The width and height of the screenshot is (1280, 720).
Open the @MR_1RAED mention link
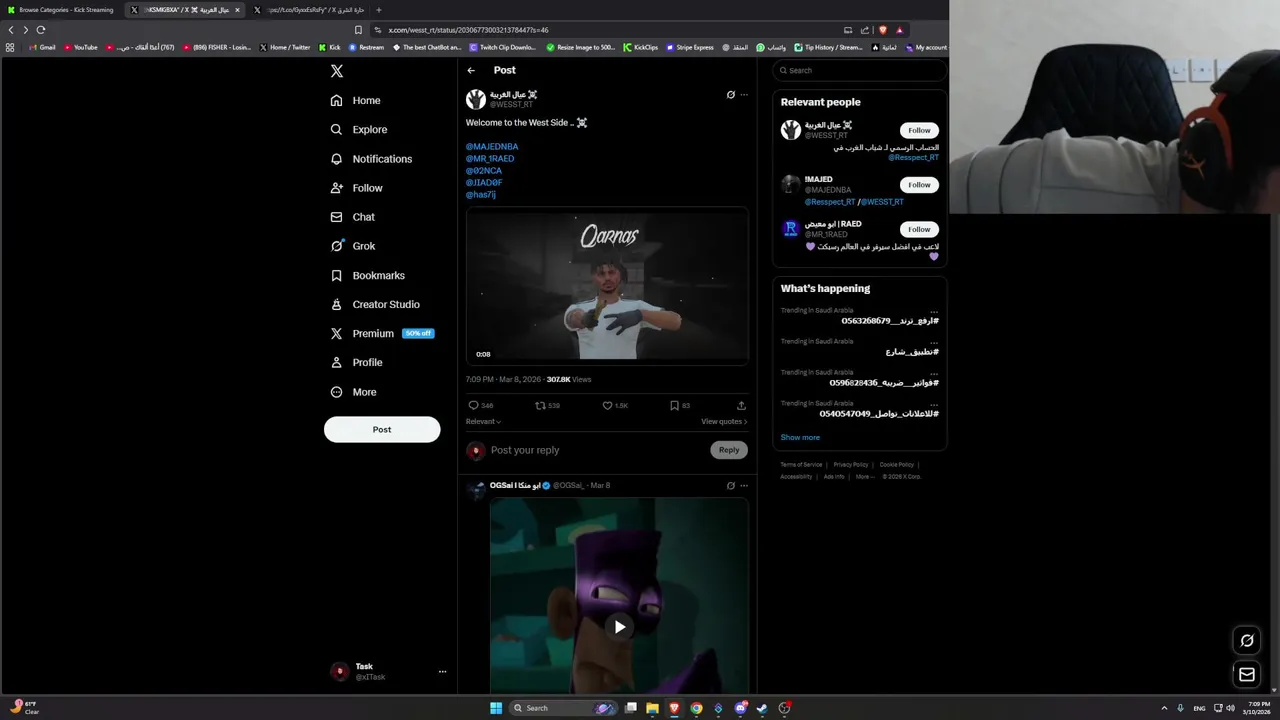click(490, 158)
